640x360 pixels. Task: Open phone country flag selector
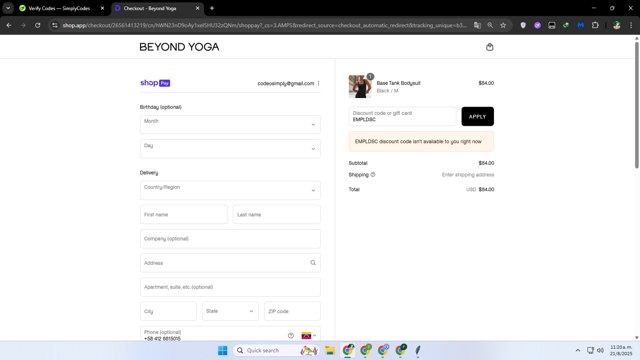click(x=309, y=336)
